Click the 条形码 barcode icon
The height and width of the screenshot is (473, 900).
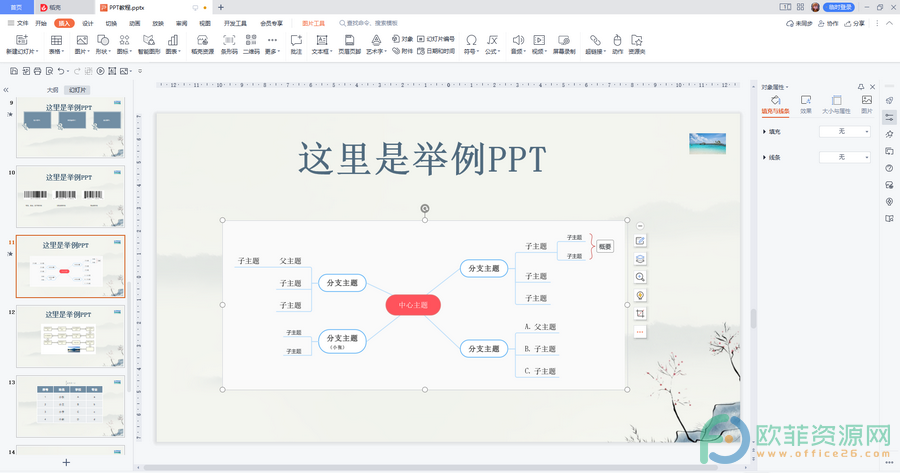pyautogui.click(x=229, y=44)
